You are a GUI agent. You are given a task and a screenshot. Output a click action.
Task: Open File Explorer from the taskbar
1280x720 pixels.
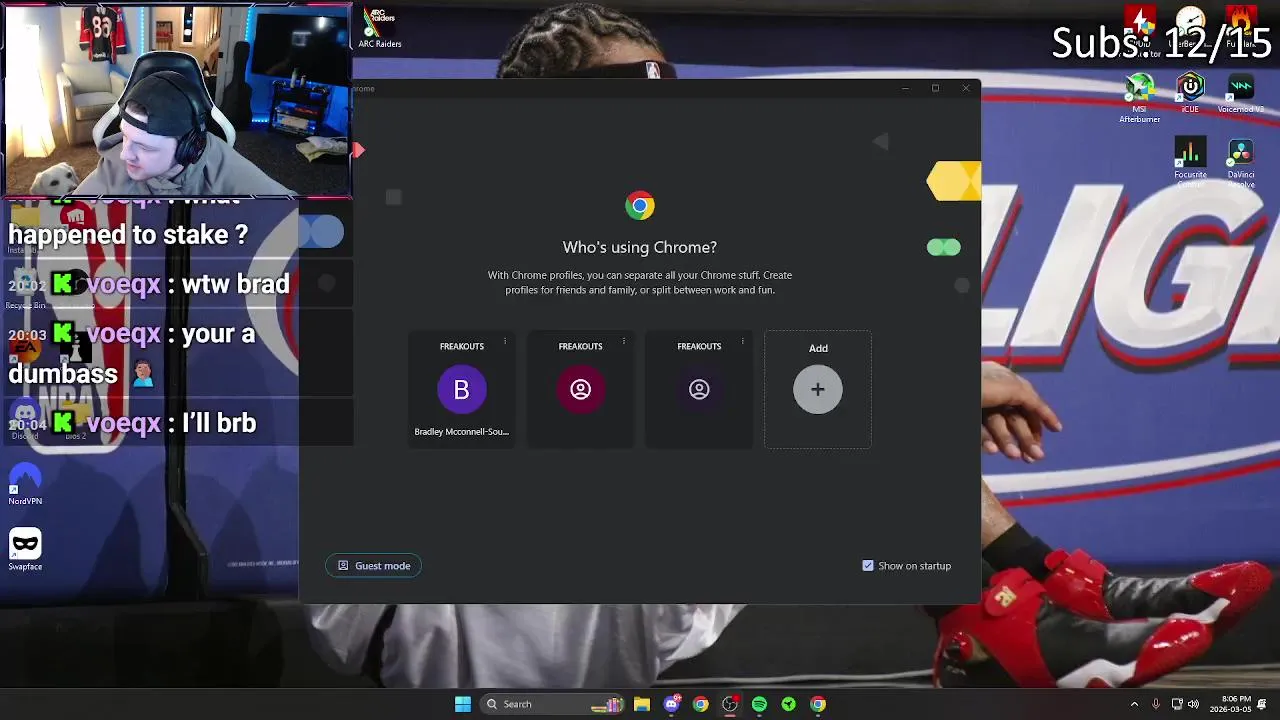[x=642, y=704]
